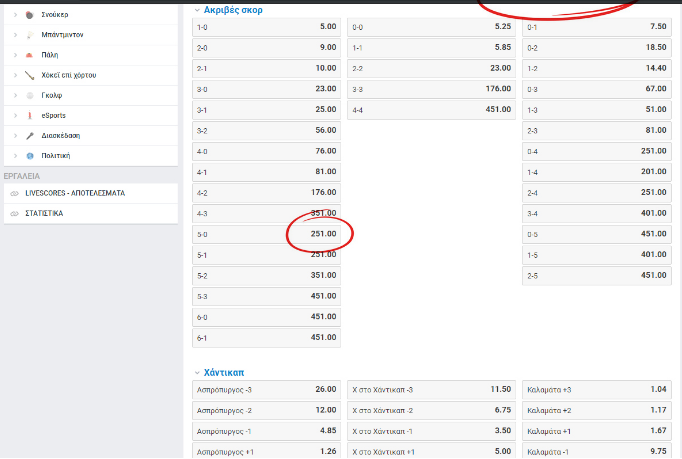Expand the Πολιτική category chevron

pyautogui.click(x=15, y=156)
